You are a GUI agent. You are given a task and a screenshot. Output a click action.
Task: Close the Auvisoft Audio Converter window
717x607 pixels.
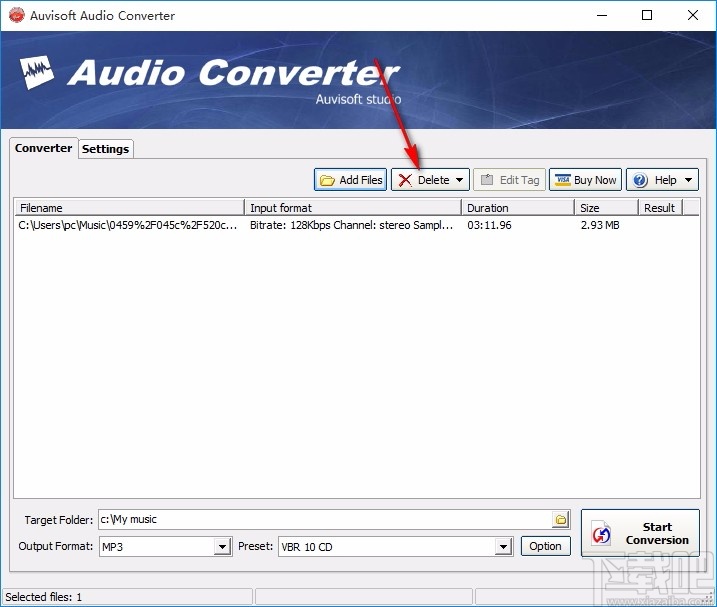693,15
